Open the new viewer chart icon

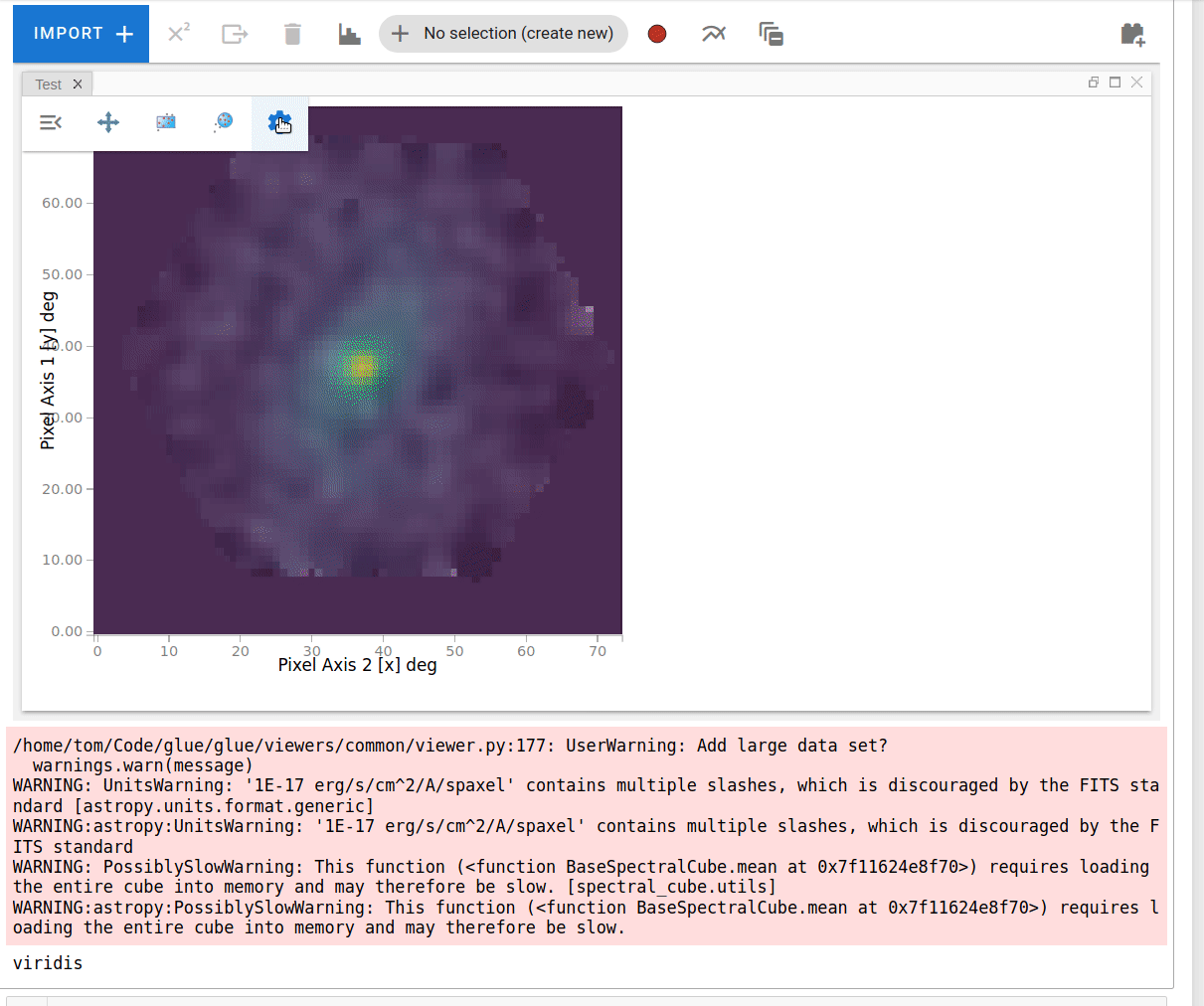[349, 34]
